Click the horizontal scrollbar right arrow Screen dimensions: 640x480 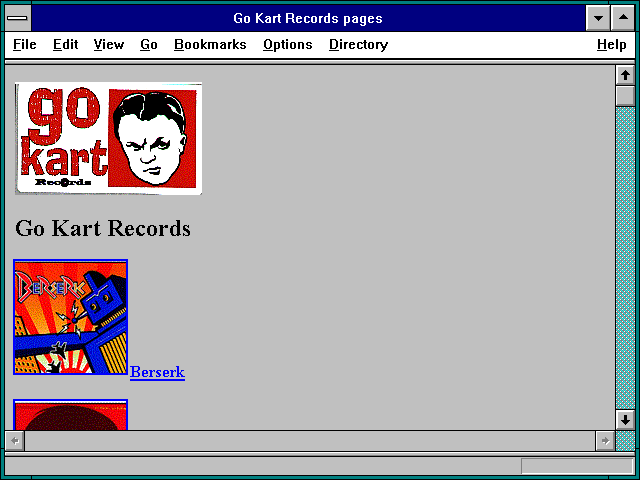605,441
